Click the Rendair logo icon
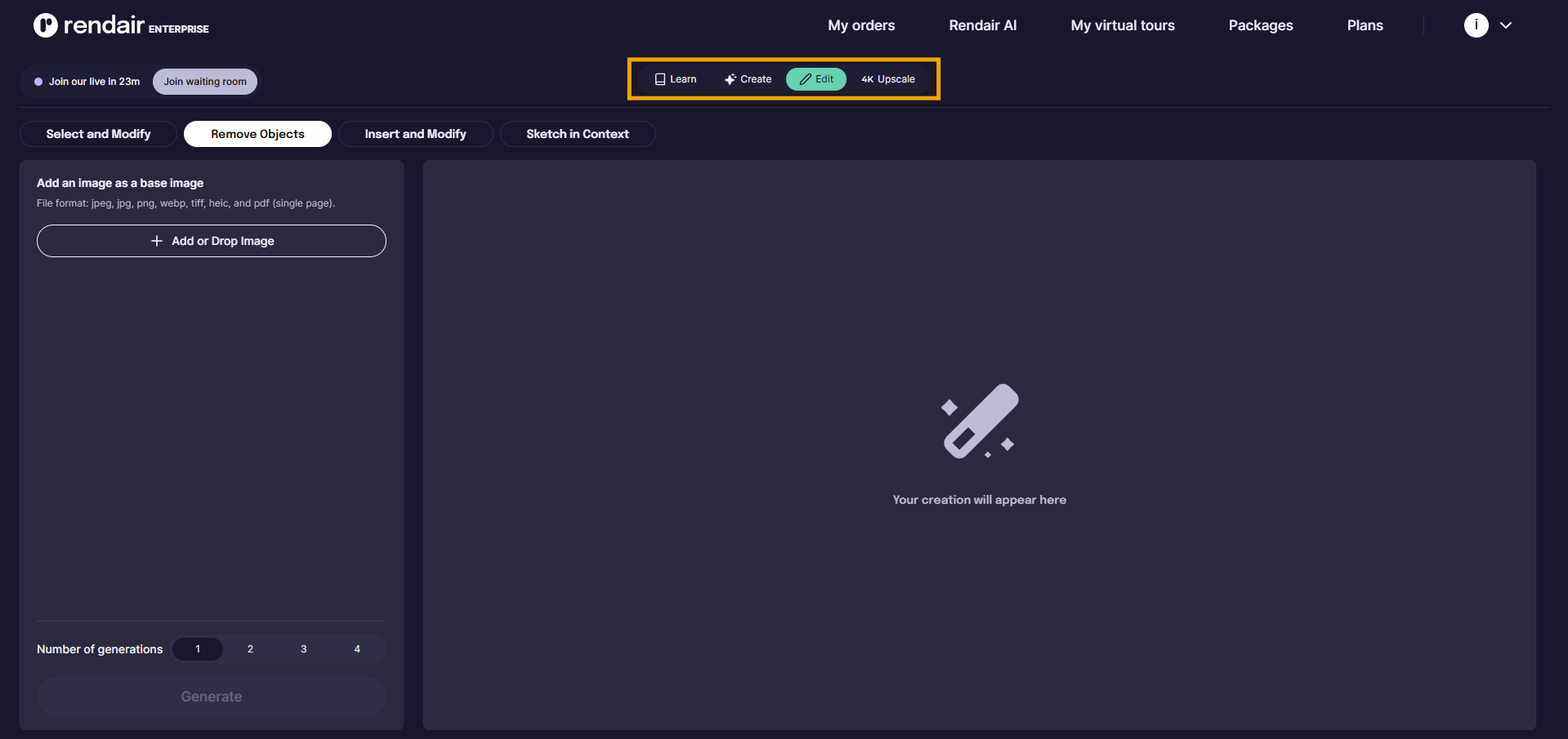 [46, 25]
